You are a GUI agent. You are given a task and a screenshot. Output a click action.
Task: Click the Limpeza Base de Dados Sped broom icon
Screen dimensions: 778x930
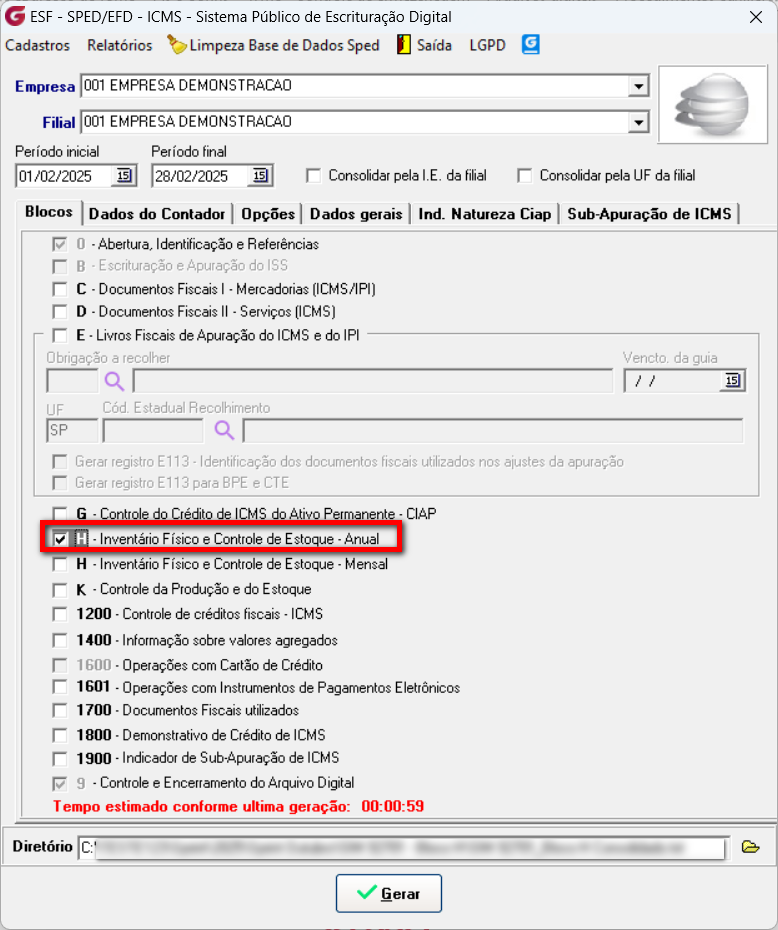176,44
